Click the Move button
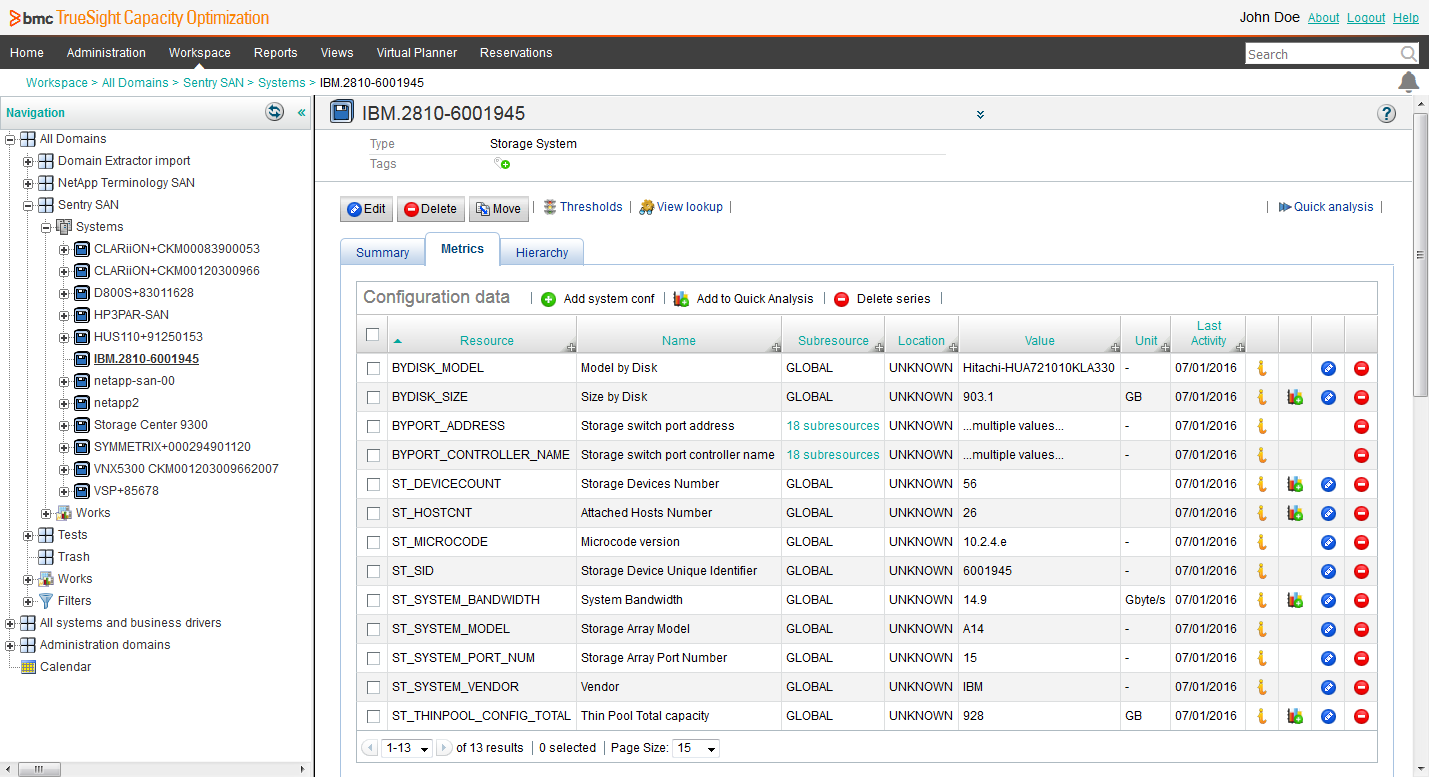1429x777 pixels. 499,209
